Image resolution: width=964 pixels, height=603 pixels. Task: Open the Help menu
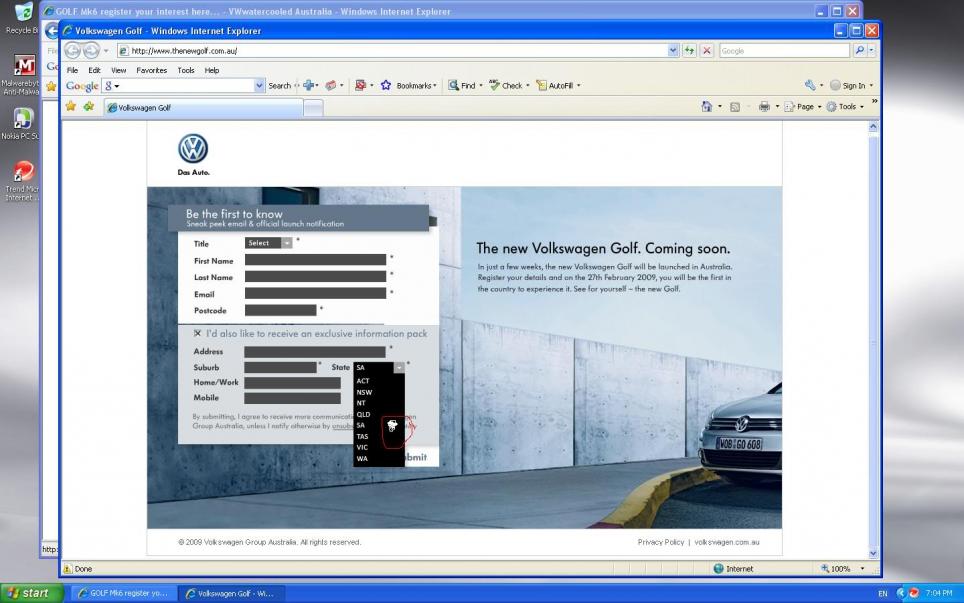(211, 70)
